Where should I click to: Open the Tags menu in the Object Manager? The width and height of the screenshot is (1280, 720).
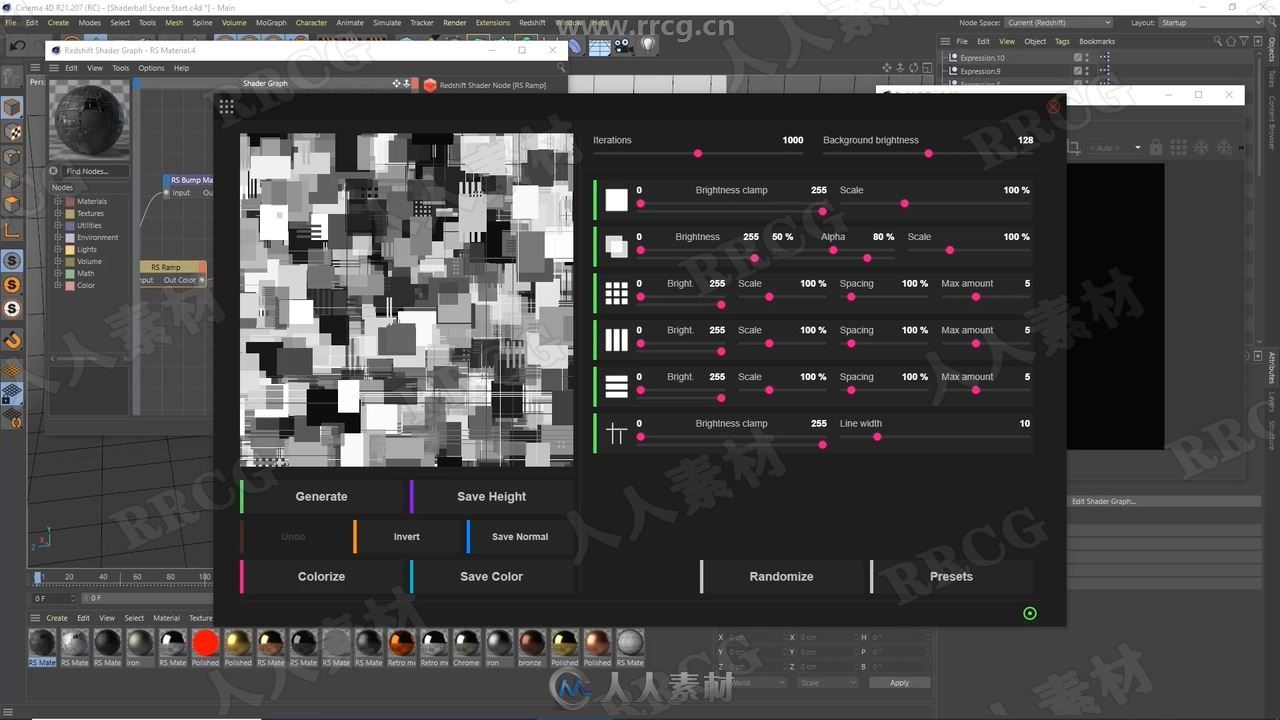pos(1062,41)
